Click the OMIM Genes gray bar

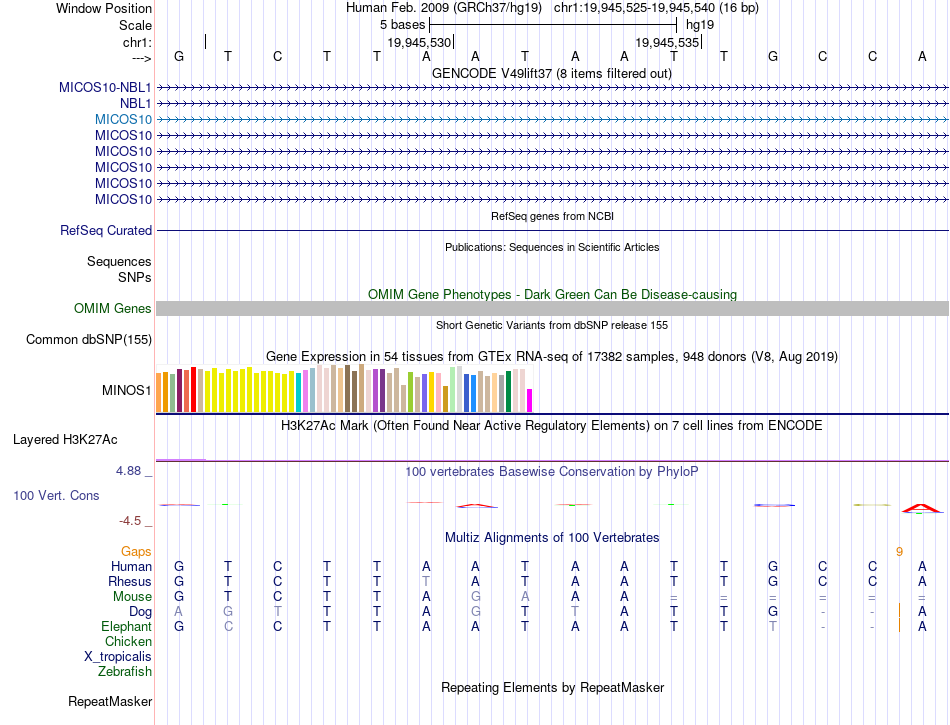[552, 308]
